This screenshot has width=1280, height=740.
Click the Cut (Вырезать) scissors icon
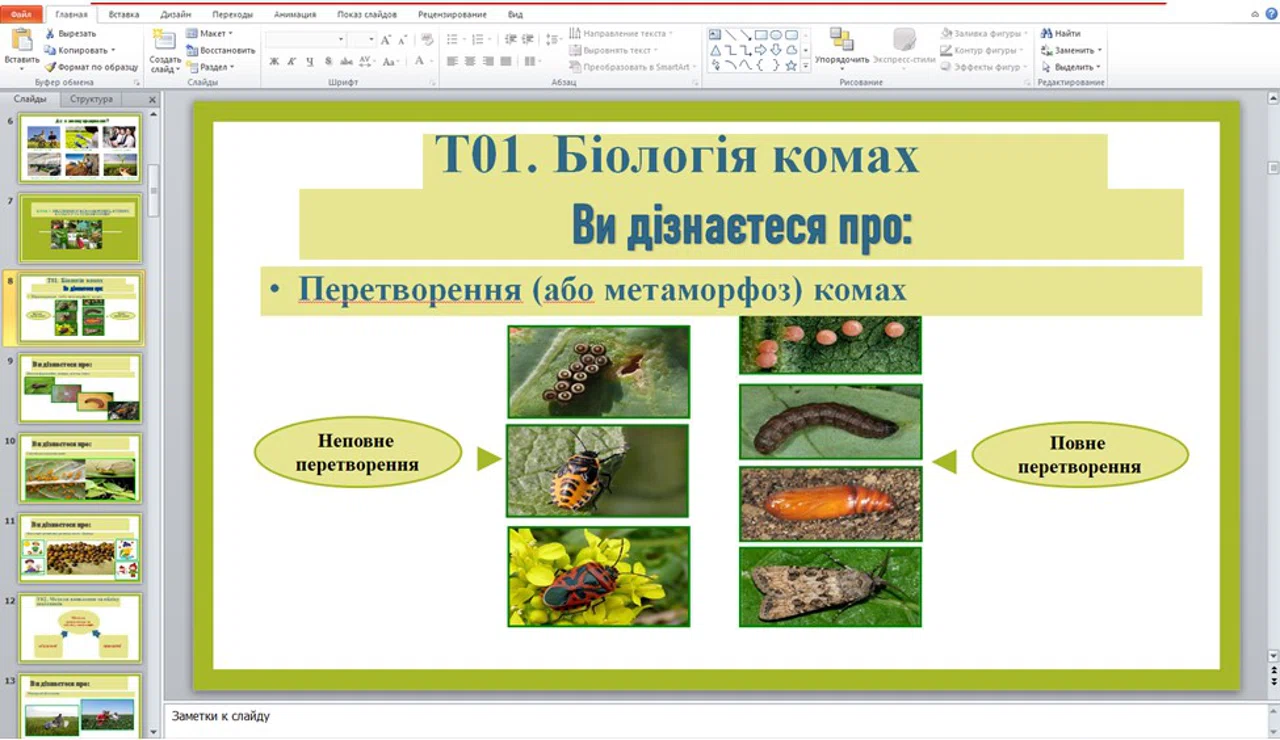(50, 34)
